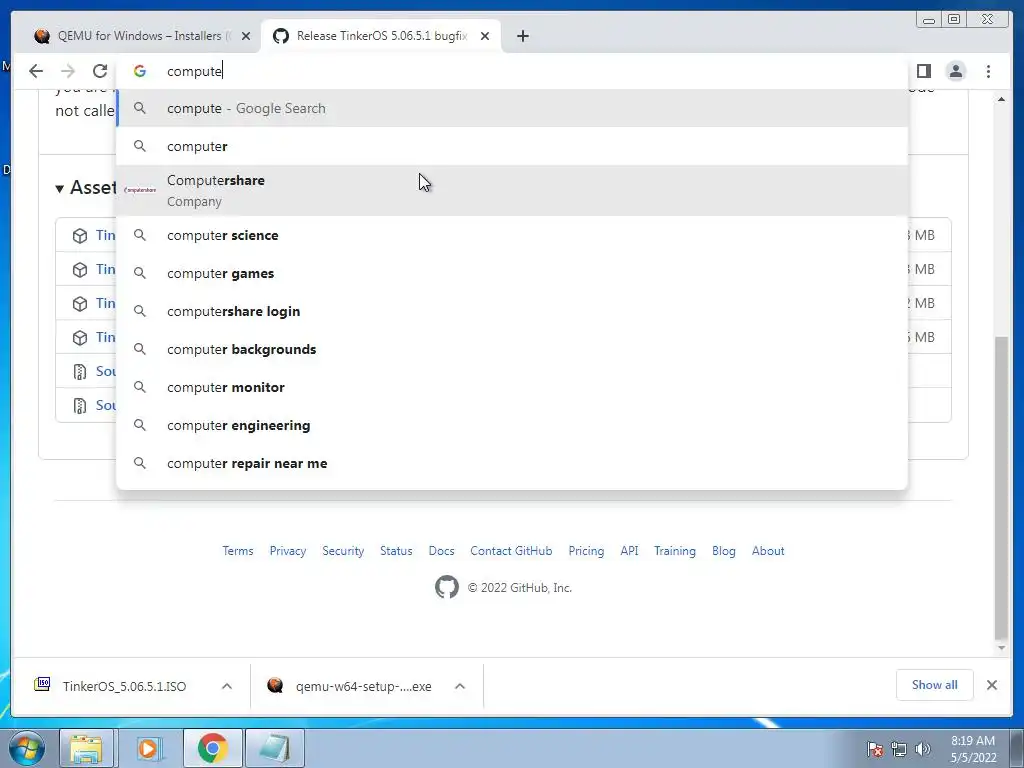Open the Status footer link
Screen dimensions: 1024x768
(396, 551)
